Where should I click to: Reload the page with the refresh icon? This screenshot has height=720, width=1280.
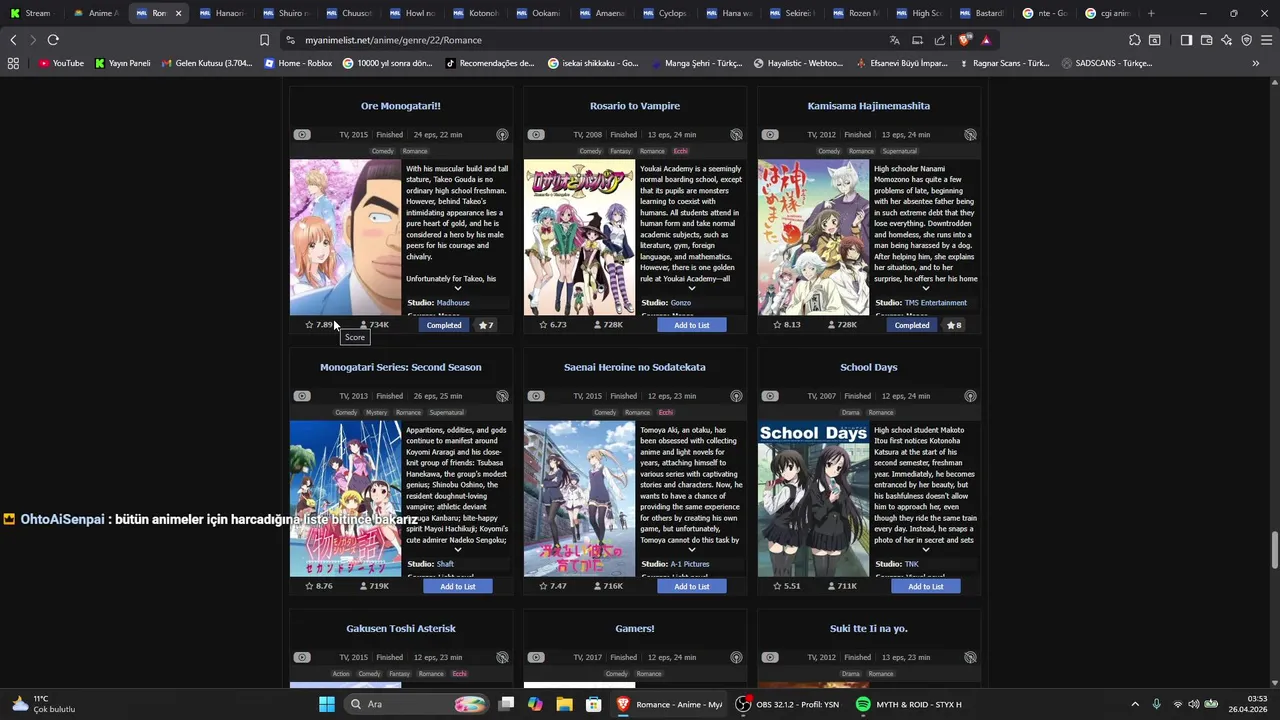pyautogui.click(x=53, y=40)
